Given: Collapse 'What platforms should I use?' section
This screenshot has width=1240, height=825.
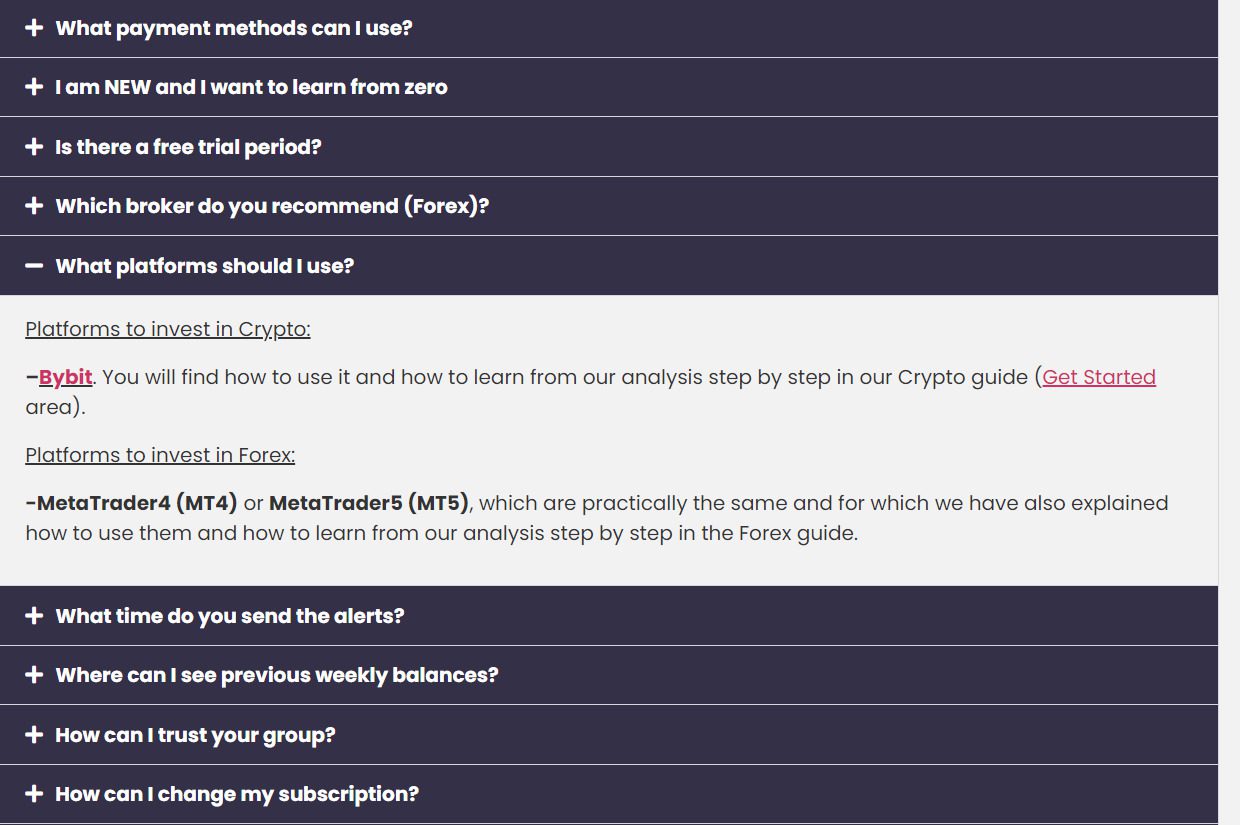Looking at the screenshot, I should click(x=609, y=266).
